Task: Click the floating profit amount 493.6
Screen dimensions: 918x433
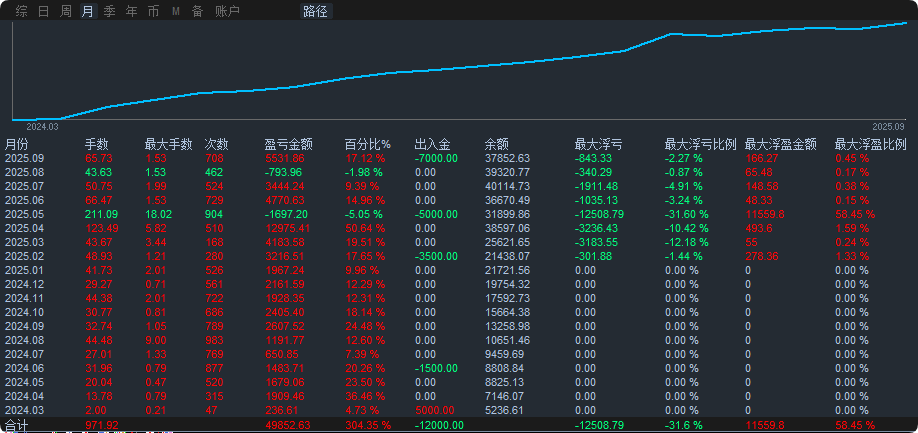Action: [x=758, y=228]
